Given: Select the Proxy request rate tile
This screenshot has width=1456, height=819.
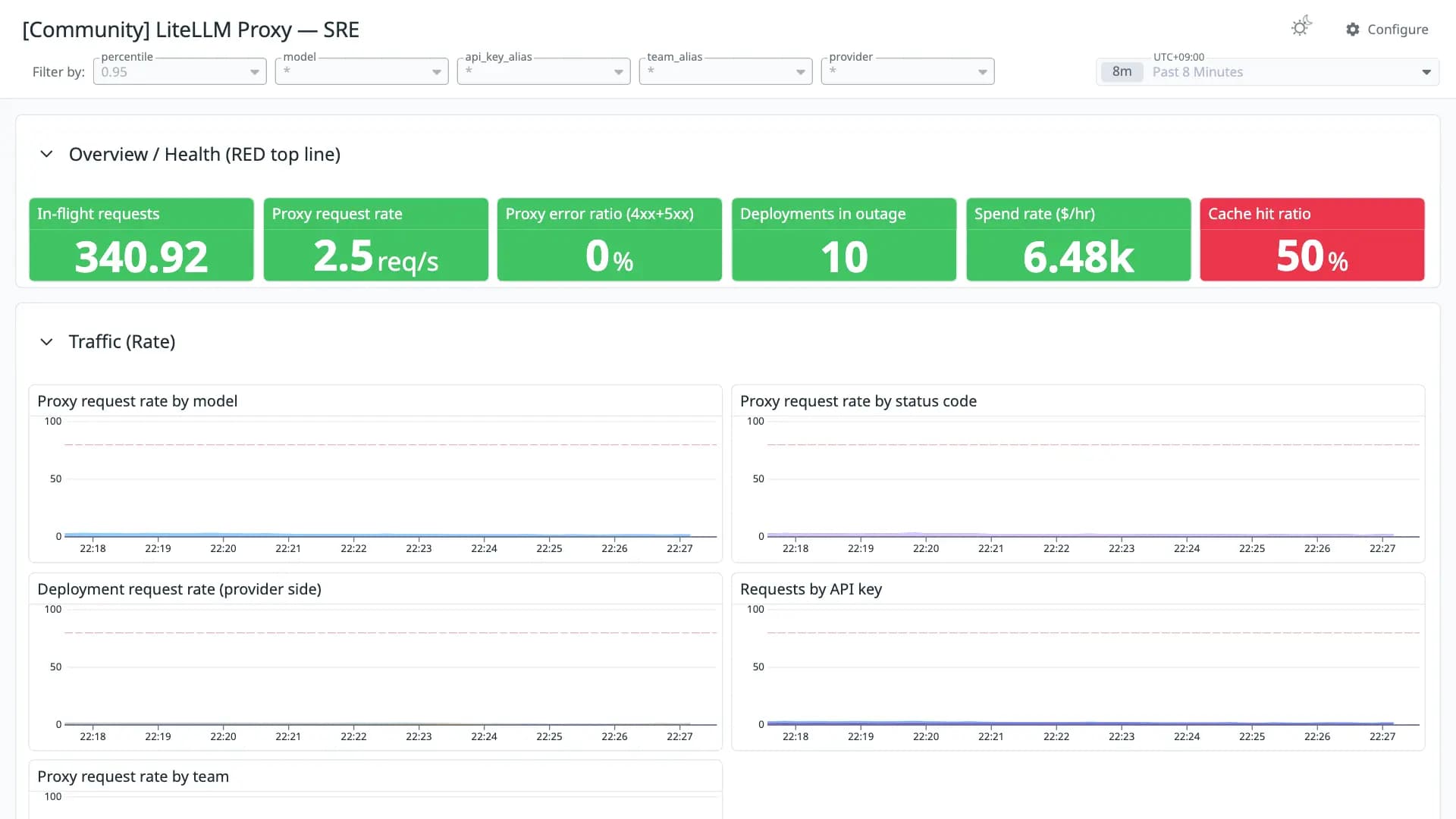Looking at the screenshot, I should click(375, 240).
